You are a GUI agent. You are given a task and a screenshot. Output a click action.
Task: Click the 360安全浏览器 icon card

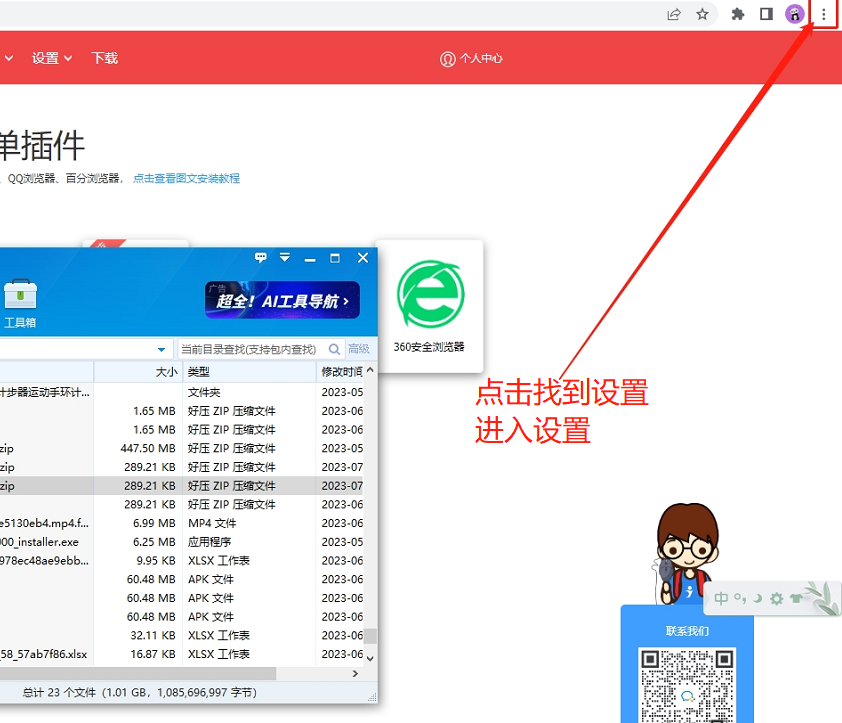click(x=429, y=305)
